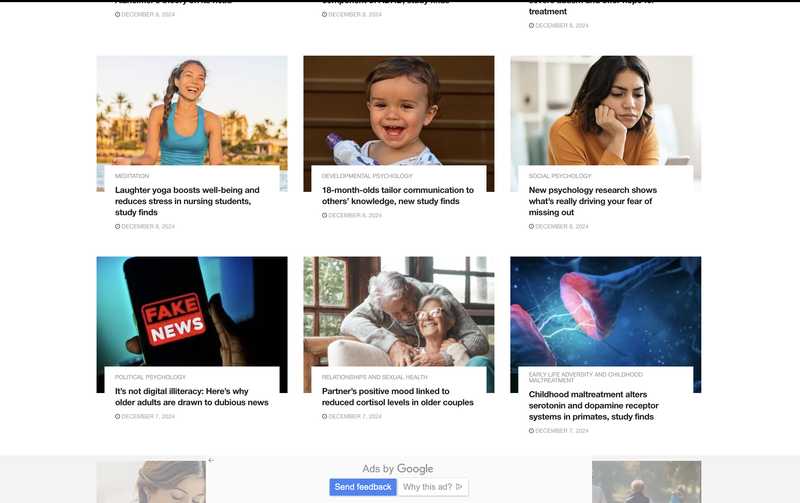Click the bored woman in orange thumbnail
The height and width of the screenshot is (503, 800).
click(x=606, y=110)
